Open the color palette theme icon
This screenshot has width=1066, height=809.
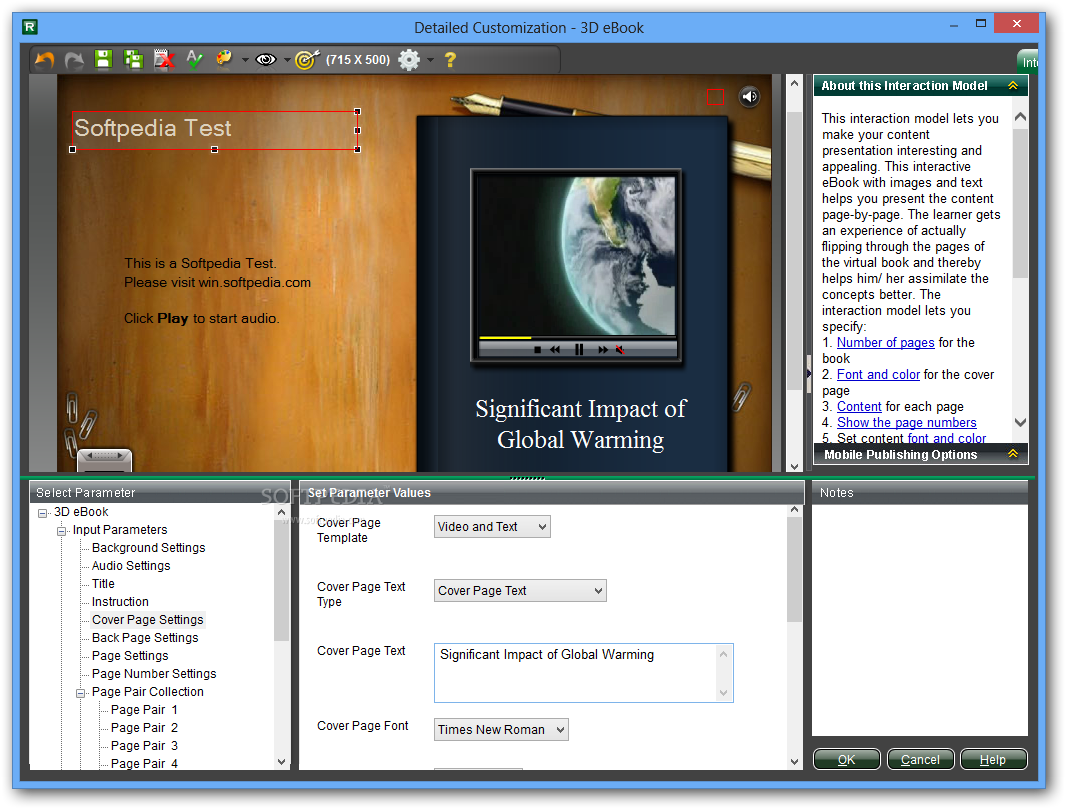(224, 58)
